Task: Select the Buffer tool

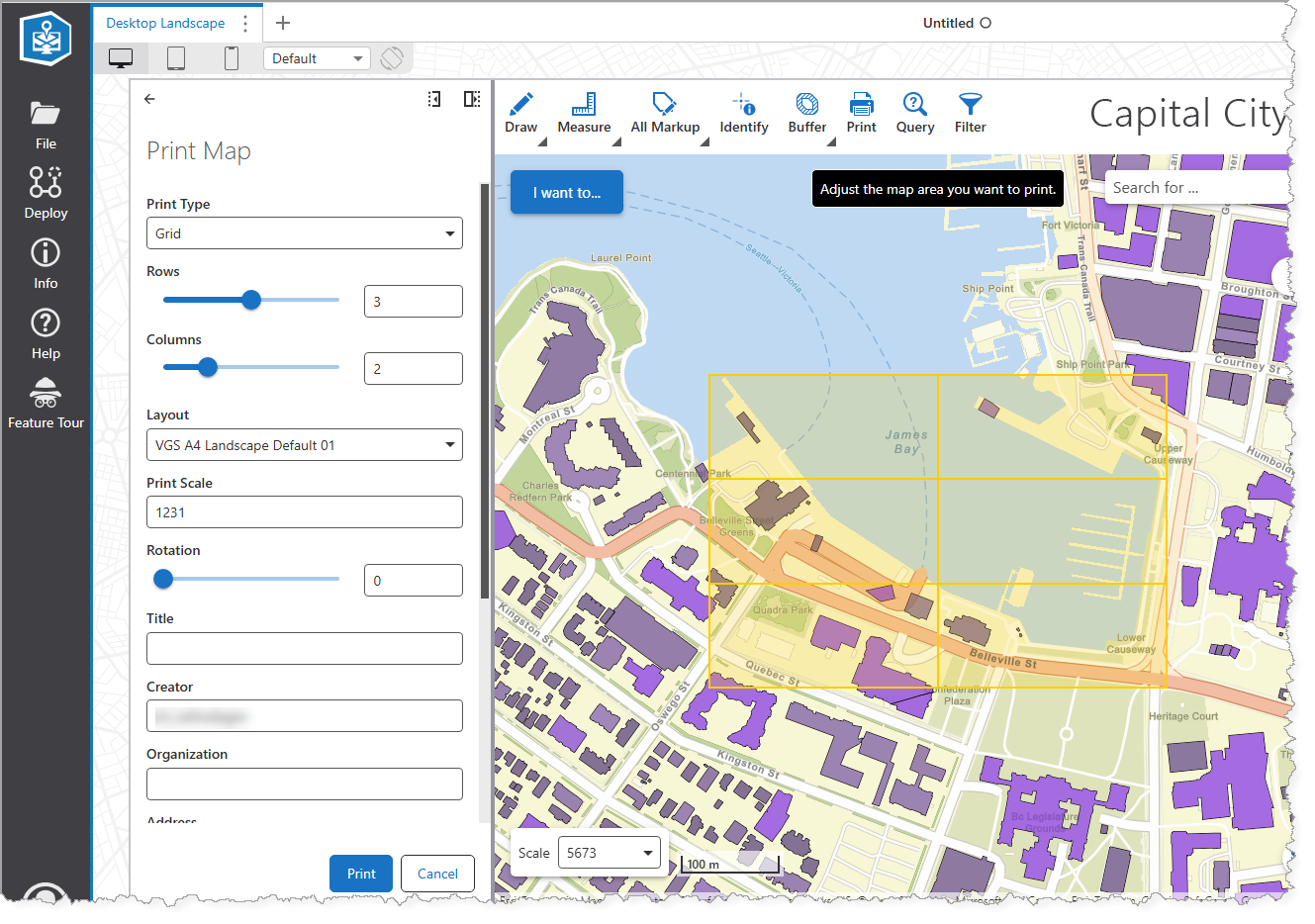Action: 807,113
